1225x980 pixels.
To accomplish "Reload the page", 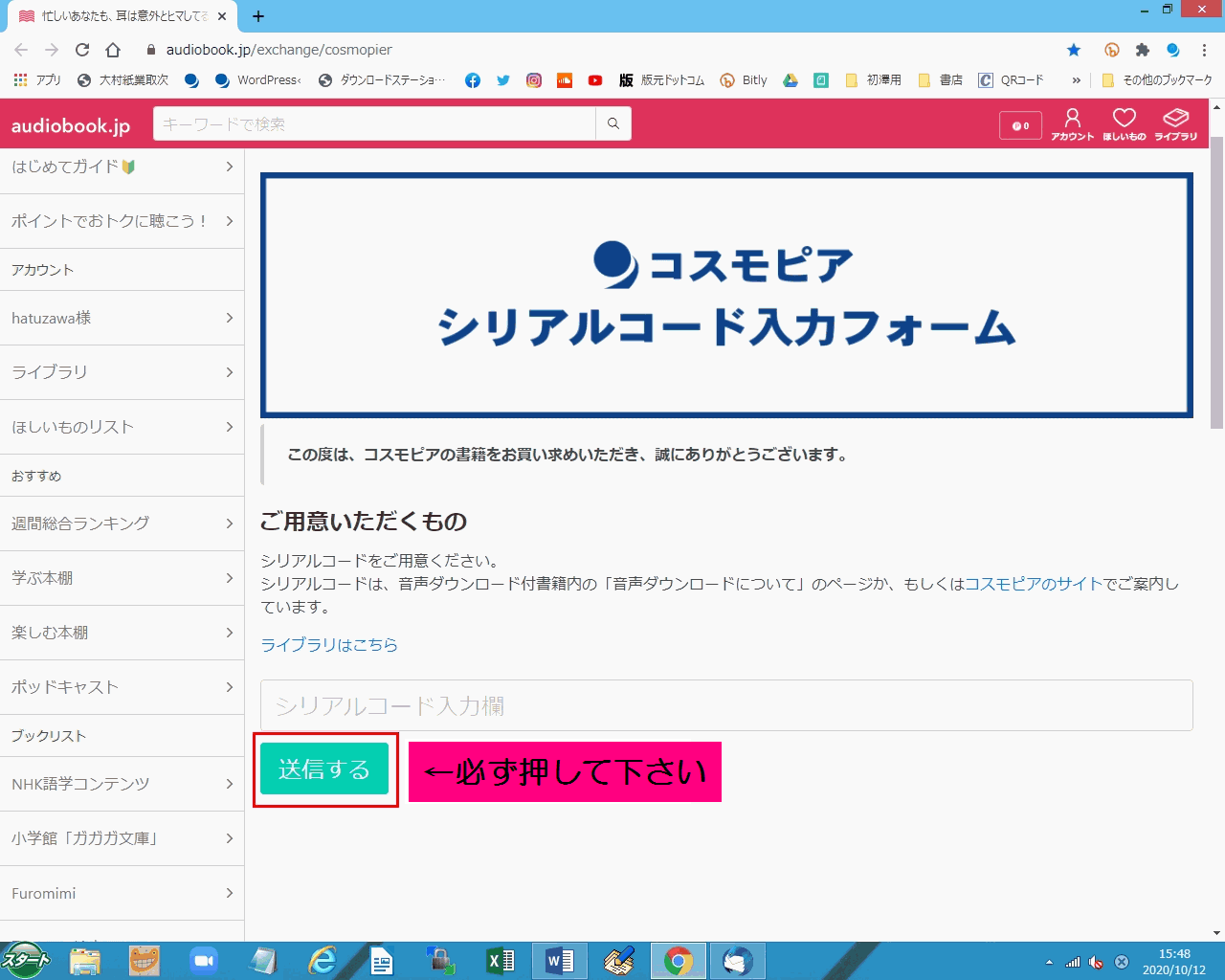I will (x=82, y=50).
